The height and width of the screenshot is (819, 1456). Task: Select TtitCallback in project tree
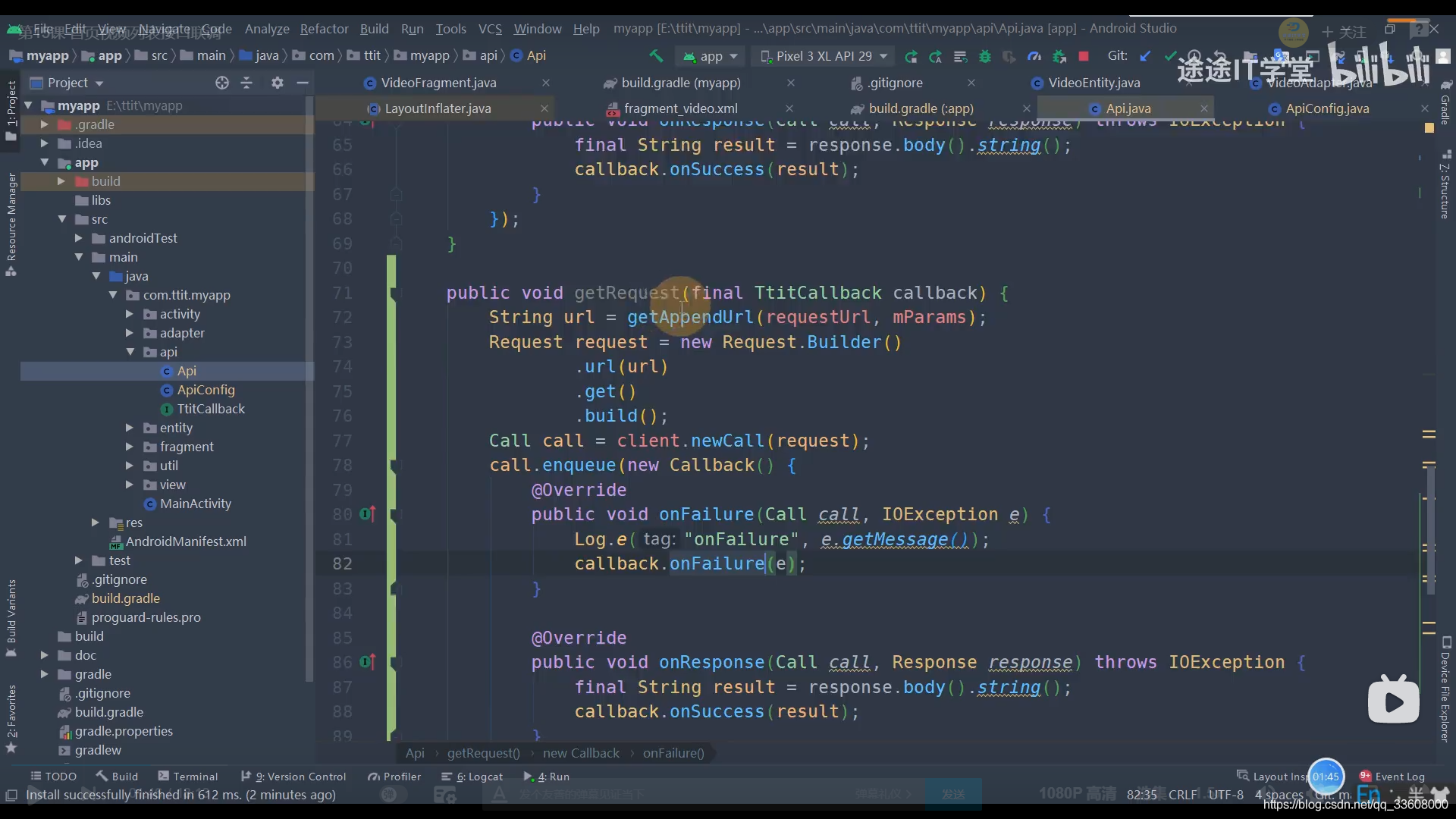click(211, 409)
